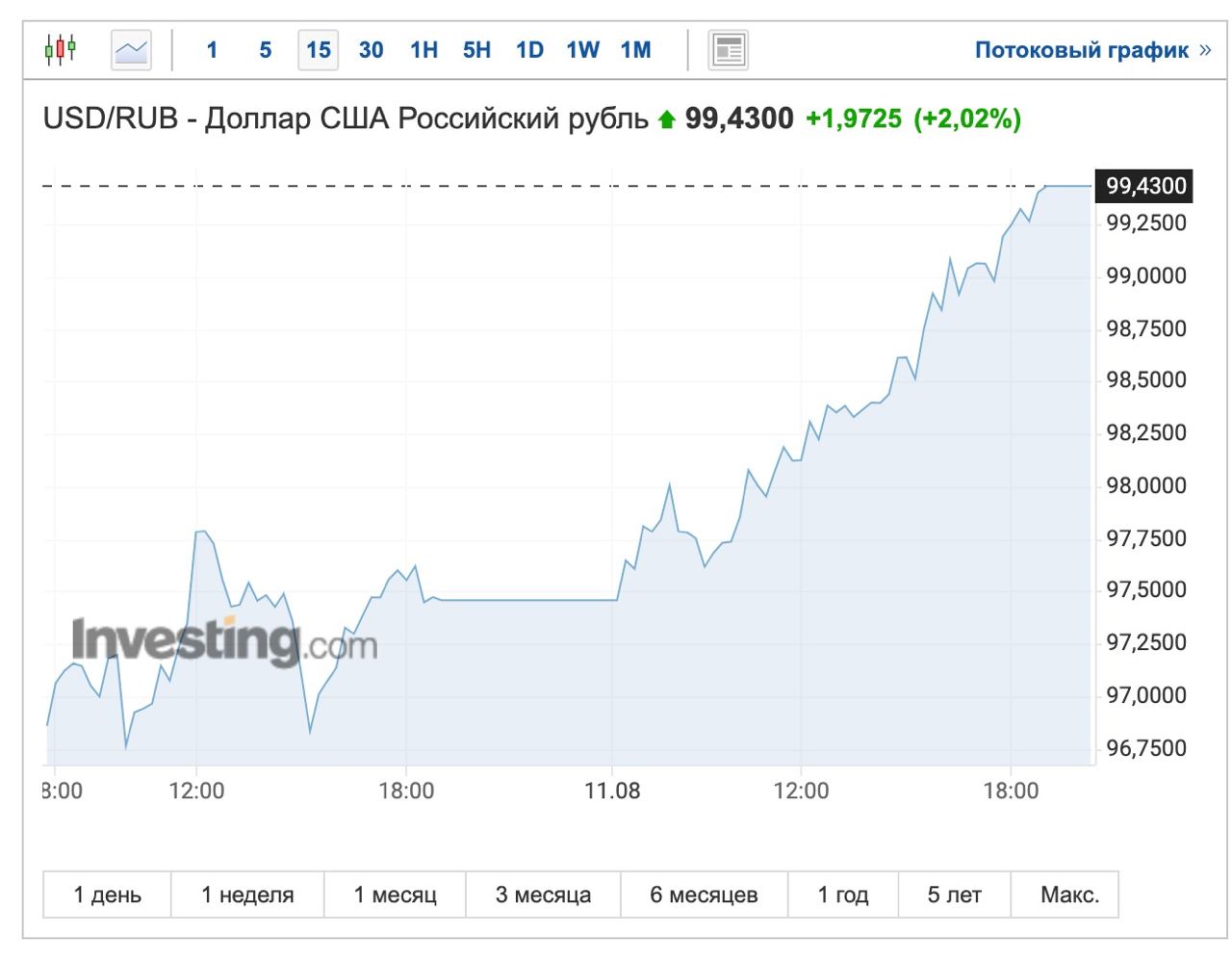Select the 1D interval
The width and height of the screenshot is (1232, 962).
529,50
